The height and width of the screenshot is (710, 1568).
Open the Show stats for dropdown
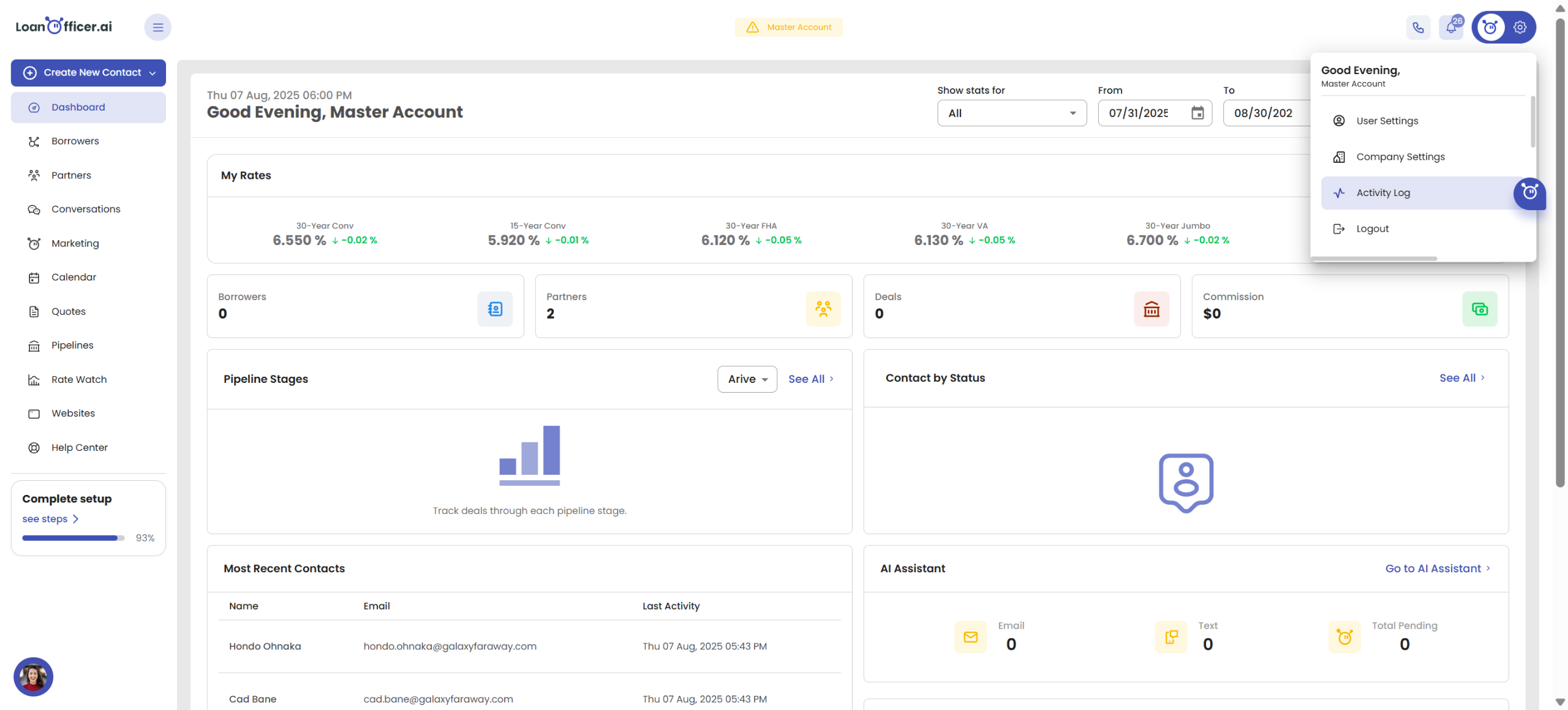click(1012, 113)
